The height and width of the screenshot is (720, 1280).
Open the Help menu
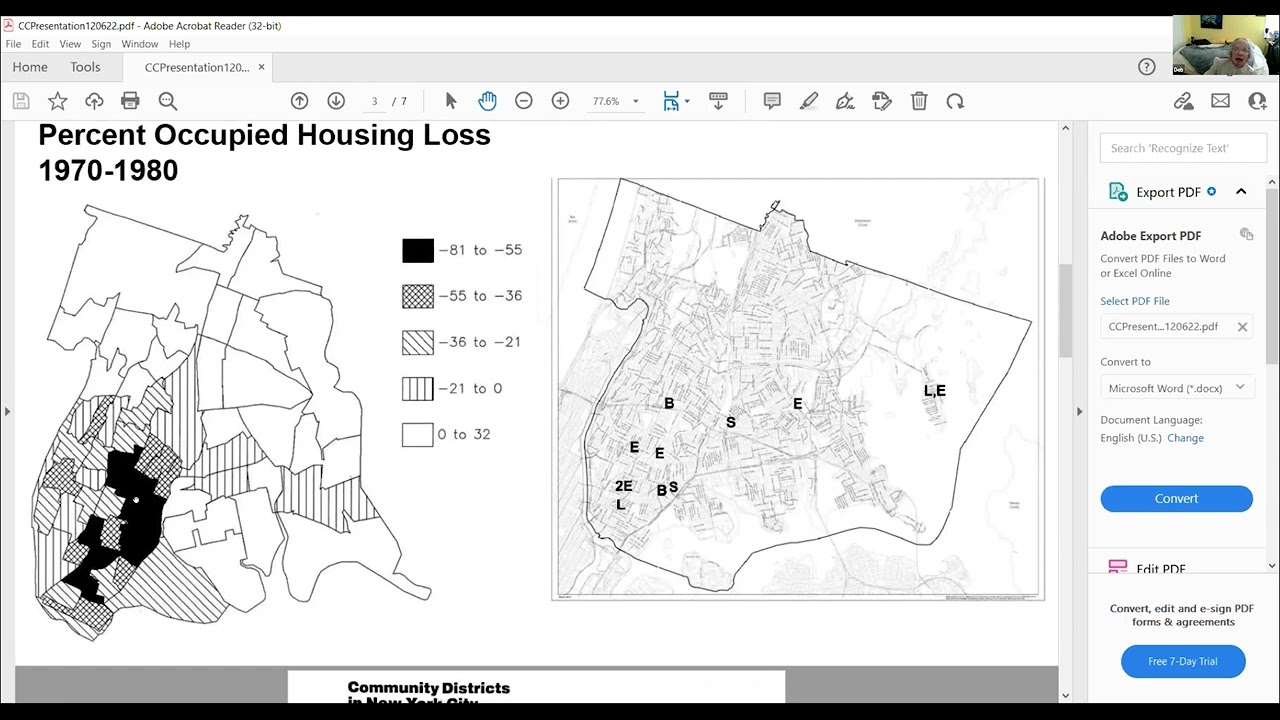[179, 44]
